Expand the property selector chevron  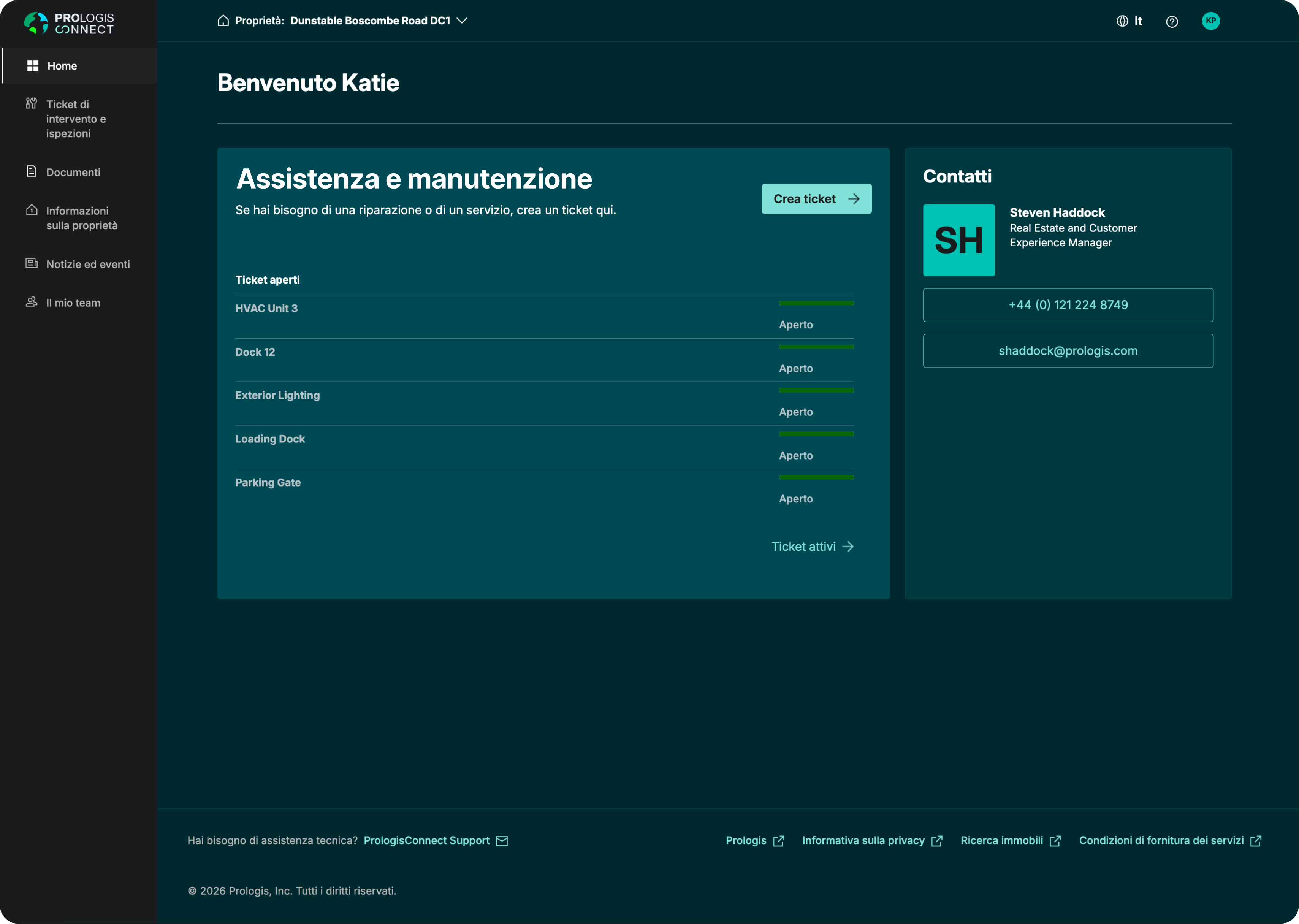[462, 21]
